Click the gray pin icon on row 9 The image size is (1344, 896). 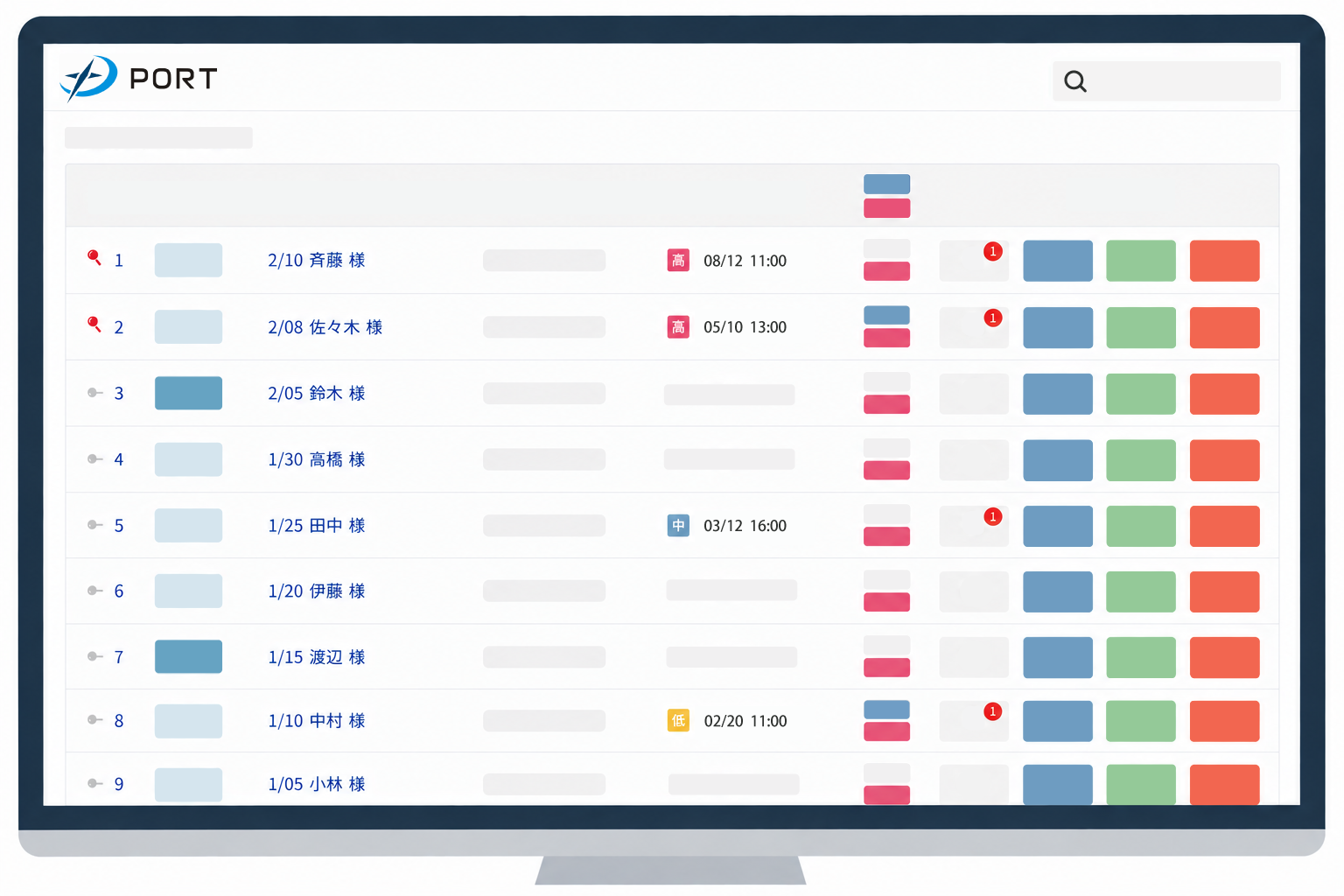tap(95, 783)
